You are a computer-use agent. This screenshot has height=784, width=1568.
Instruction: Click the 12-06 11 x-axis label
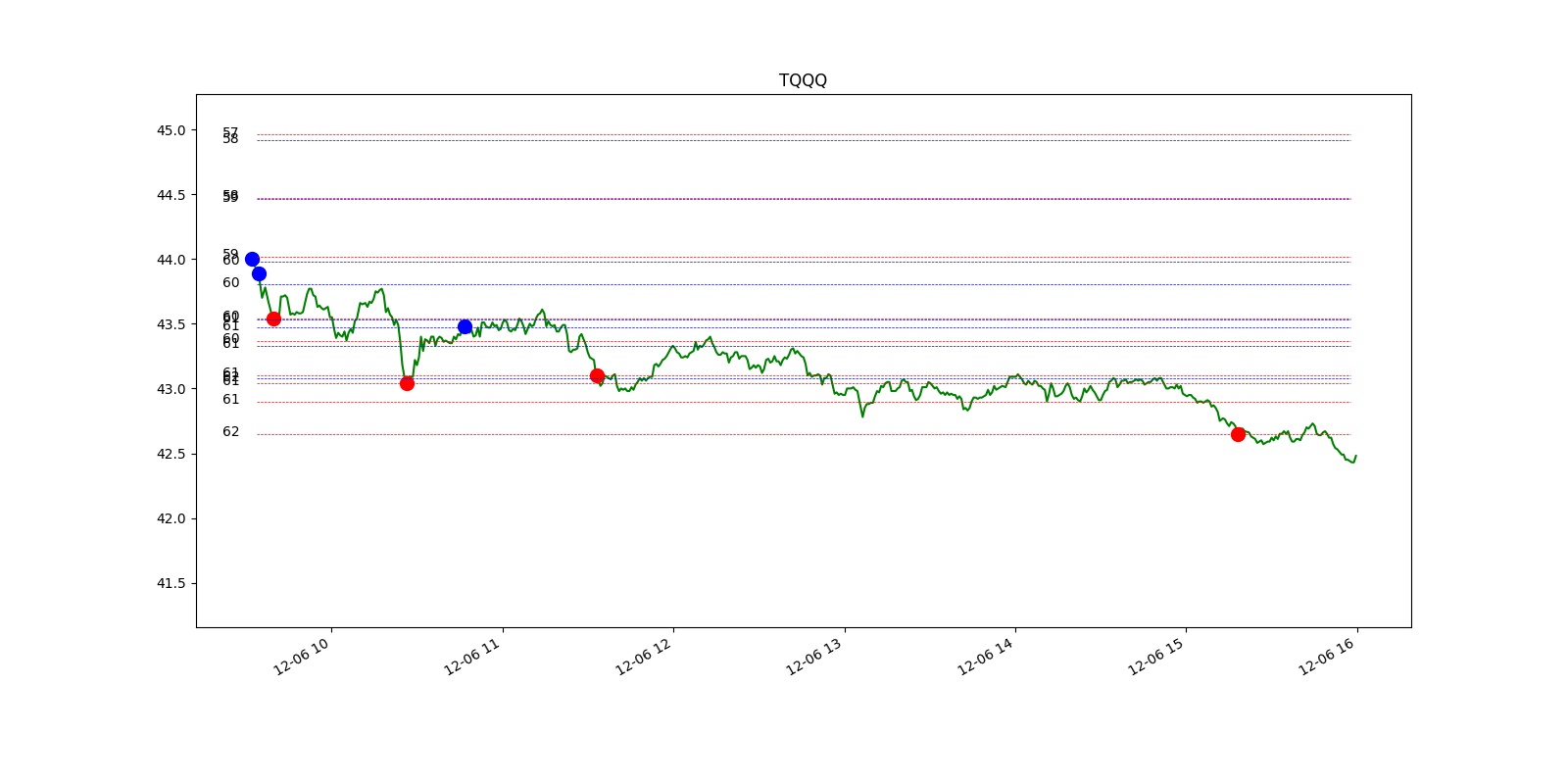472,657
